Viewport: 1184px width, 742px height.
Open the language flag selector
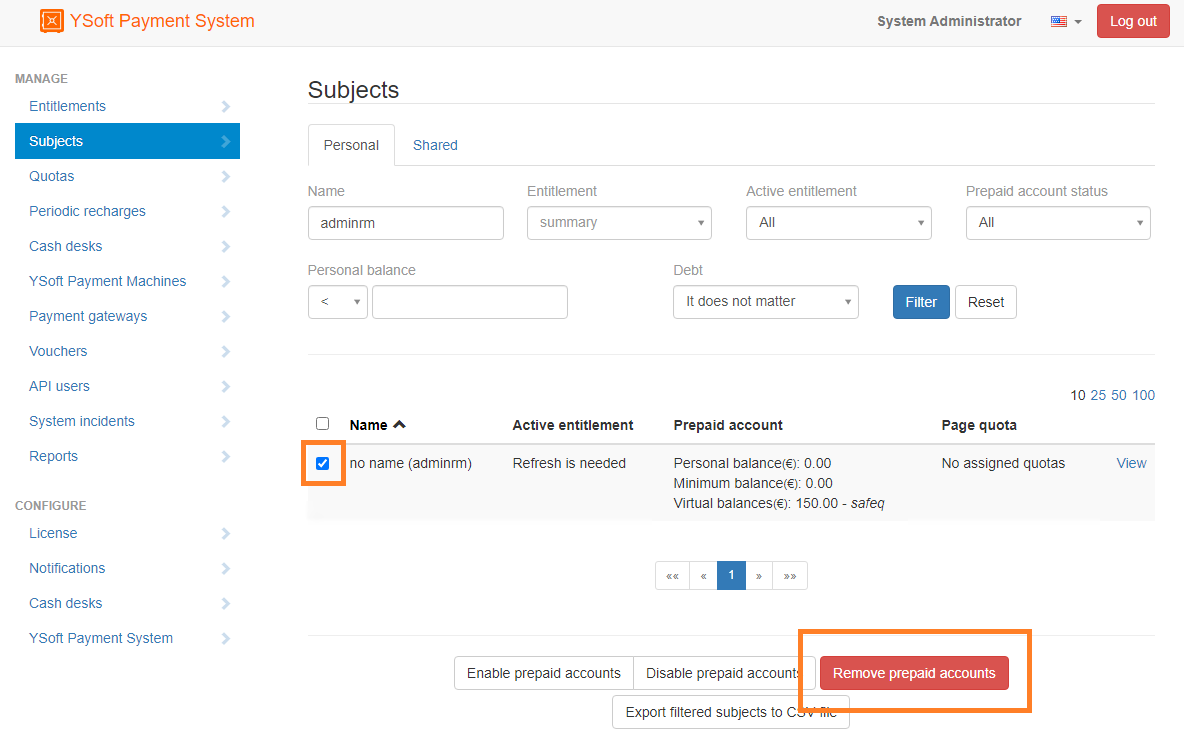(x=1066, y=21)
